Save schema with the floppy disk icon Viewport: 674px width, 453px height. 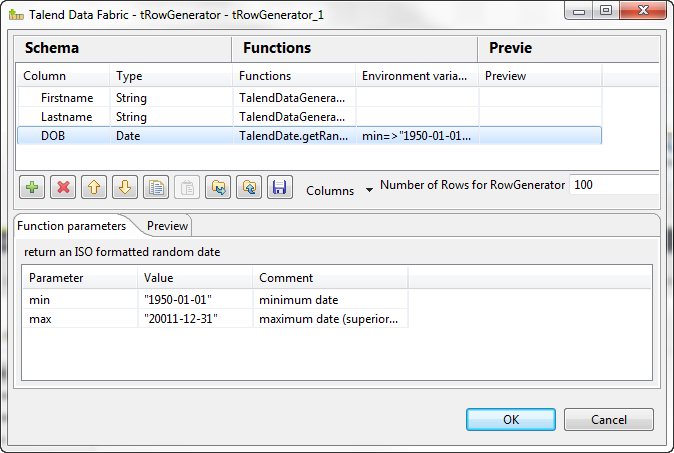tap(279, 186)
